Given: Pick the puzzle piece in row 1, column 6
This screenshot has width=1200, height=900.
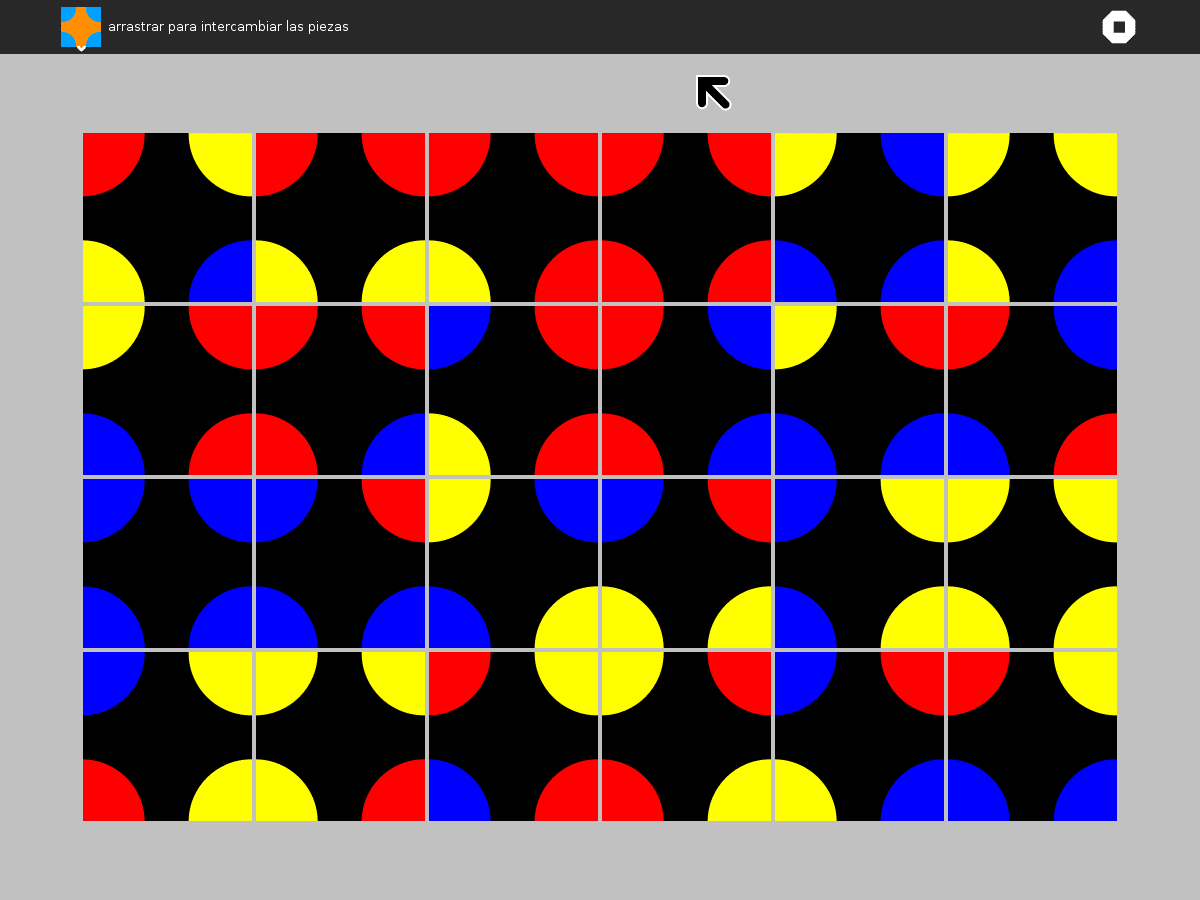Looking at the screenshot, I should (x=1032, y=217).
